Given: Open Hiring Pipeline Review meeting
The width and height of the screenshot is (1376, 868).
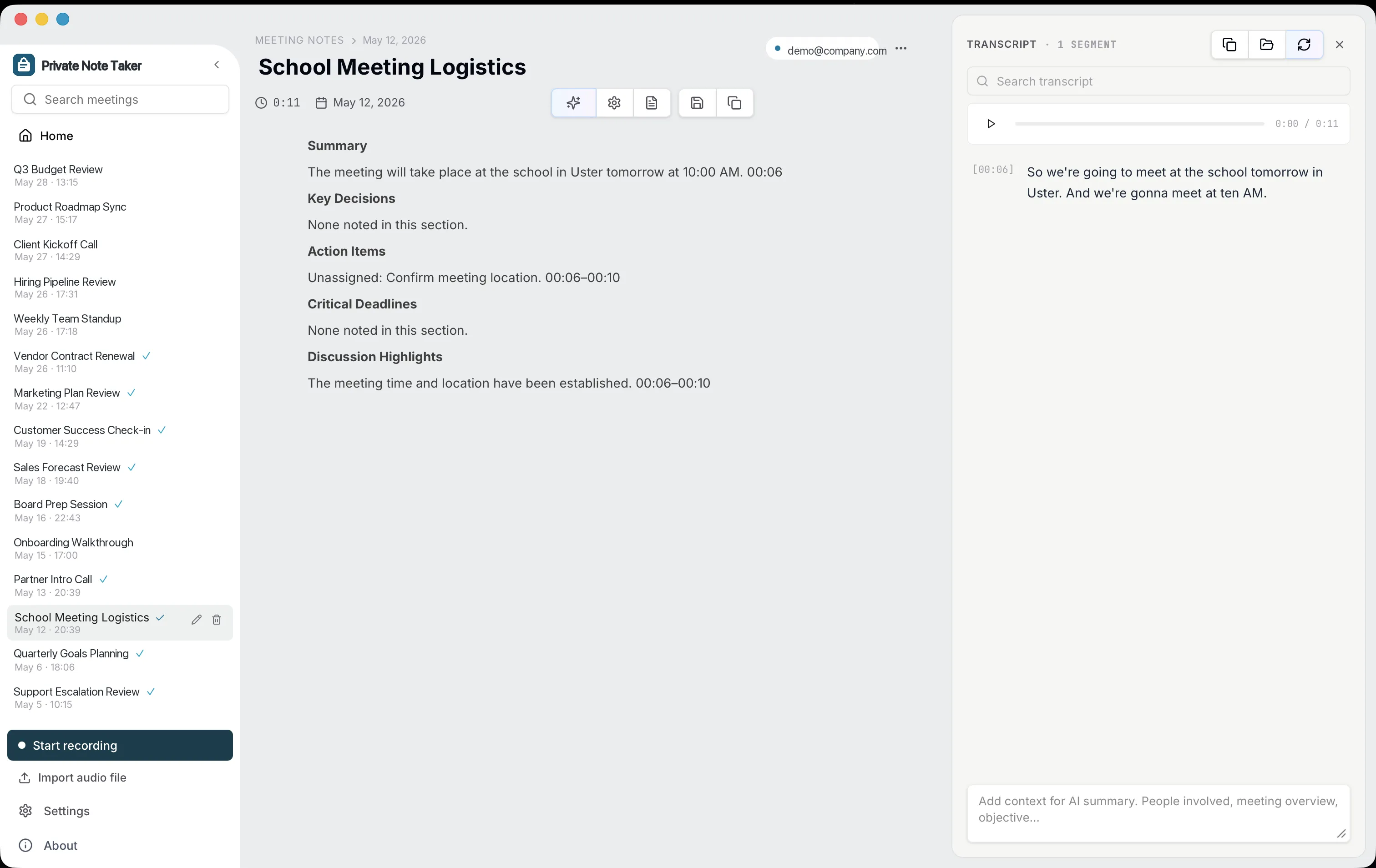Looking at the screenshot, I should (120, 288).
